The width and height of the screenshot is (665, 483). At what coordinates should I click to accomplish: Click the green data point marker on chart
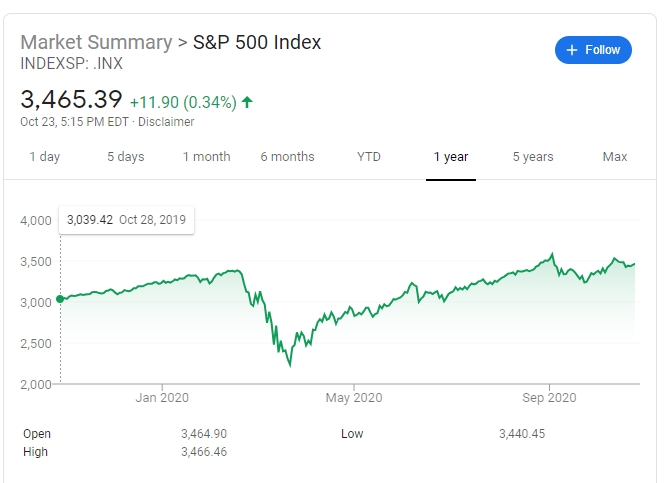coord(60,298)
